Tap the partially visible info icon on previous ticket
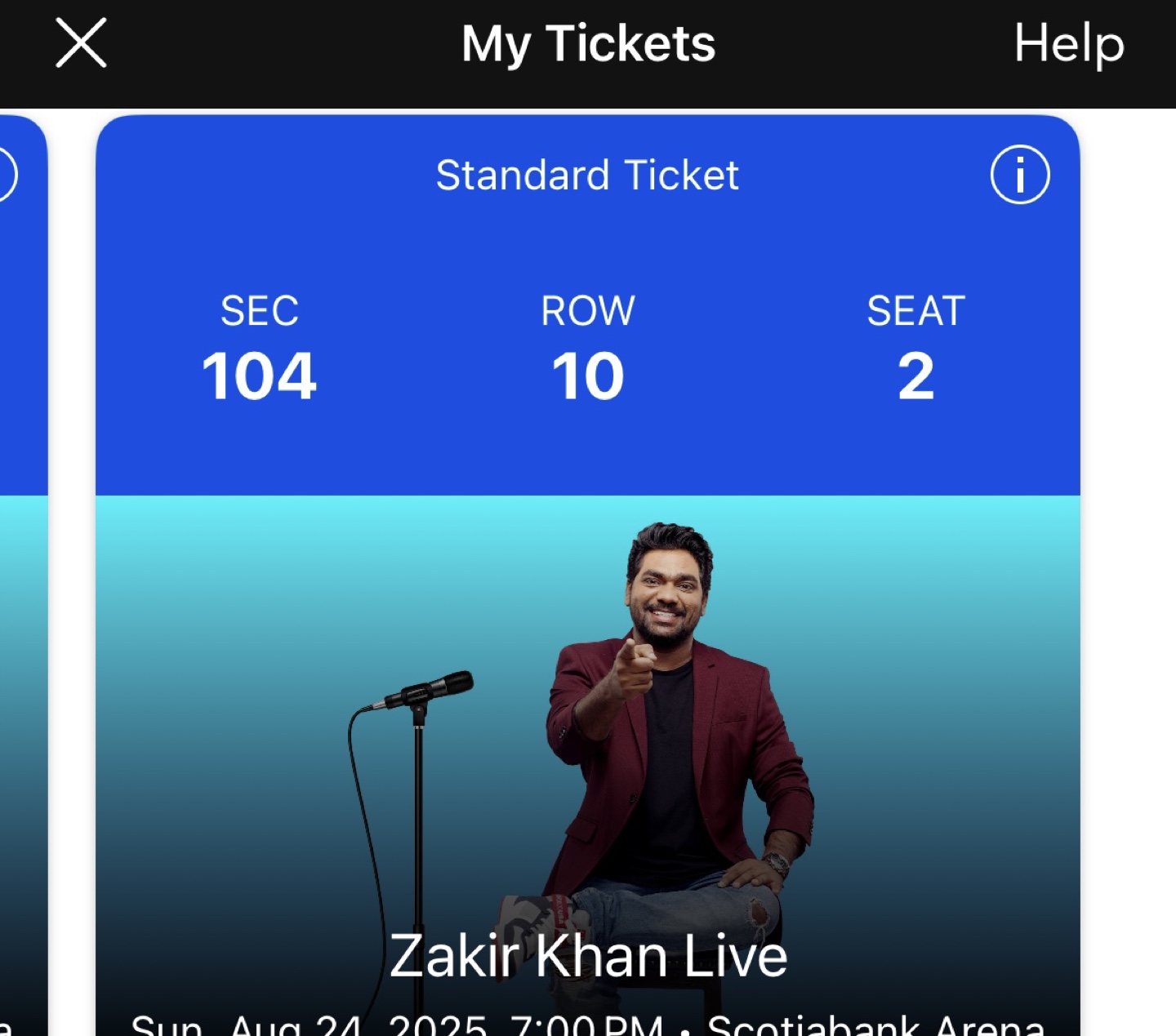 click(7, 175)
